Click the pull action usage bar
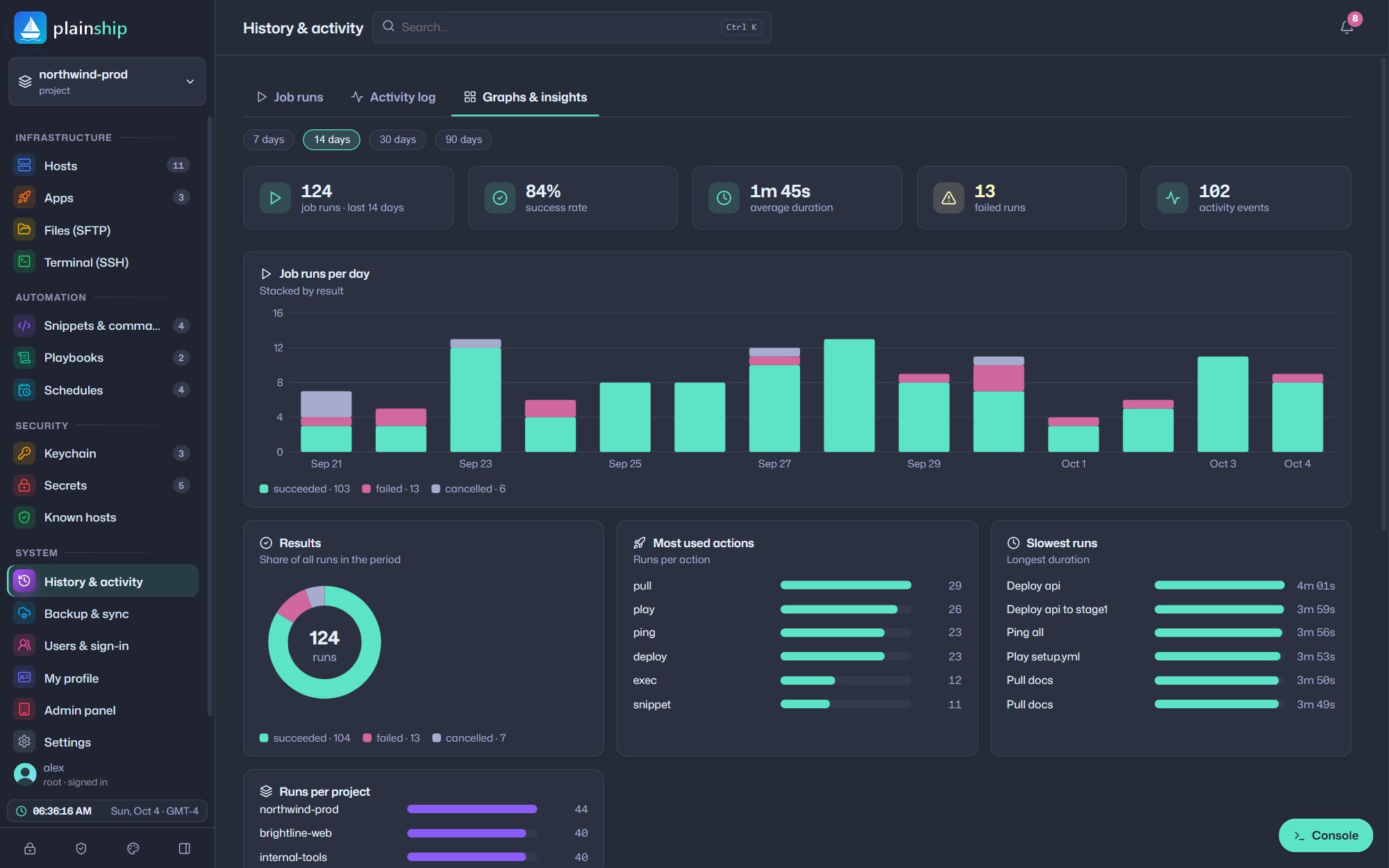This screenshot has height=868, width=1389. (846, 585)
